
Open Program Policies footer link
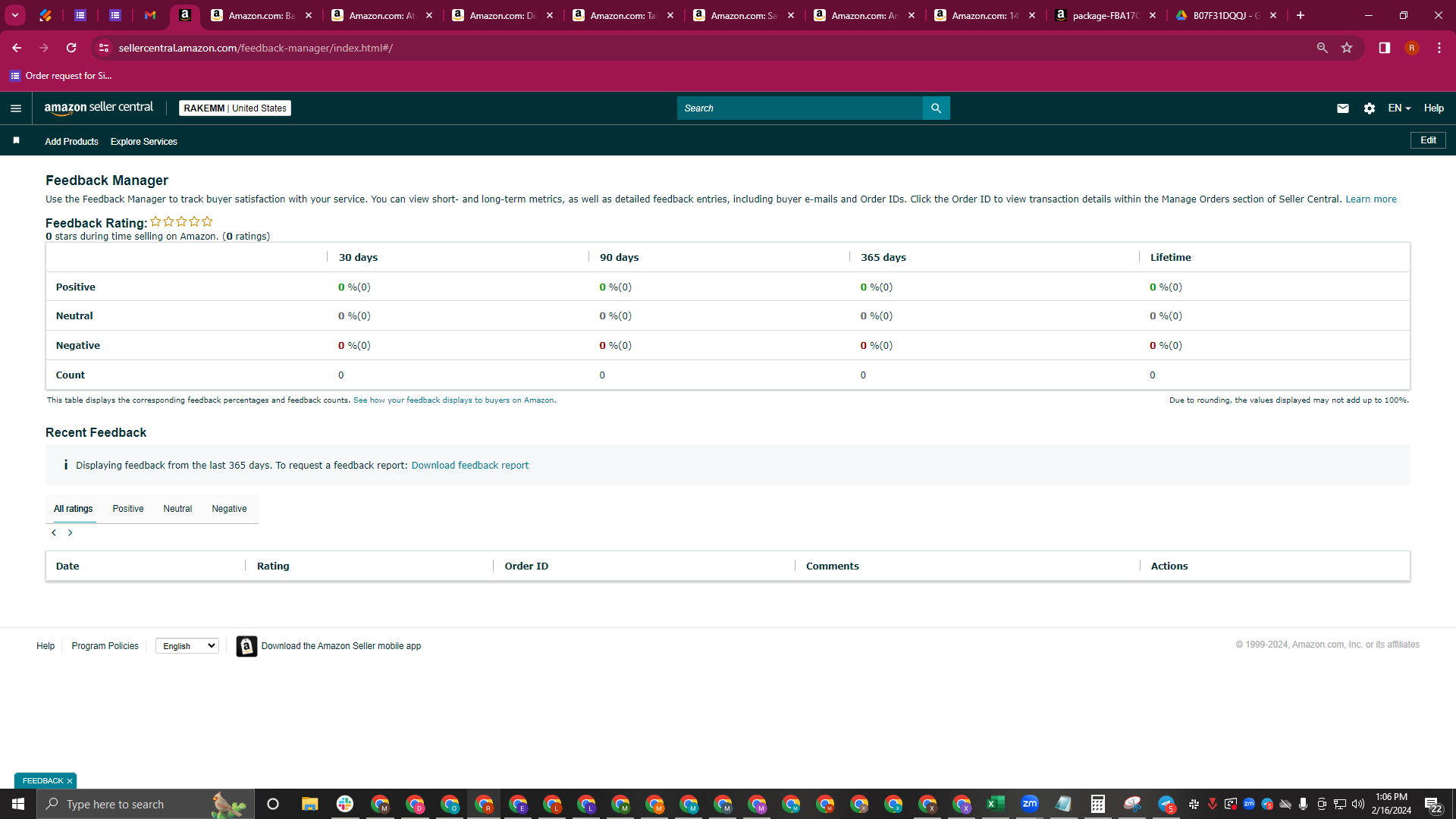[105, 646]
